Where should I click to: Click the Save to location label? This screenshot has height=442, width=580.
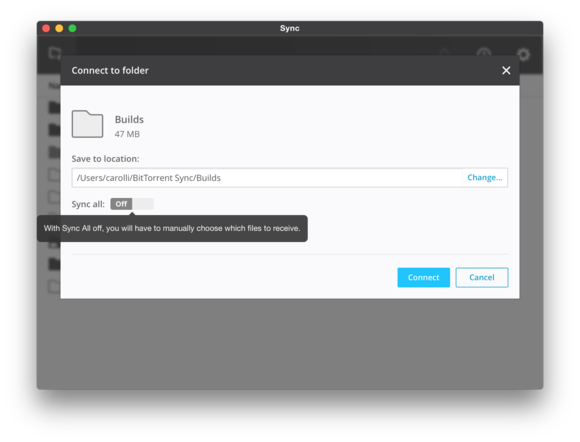click(x=105, y=159)
